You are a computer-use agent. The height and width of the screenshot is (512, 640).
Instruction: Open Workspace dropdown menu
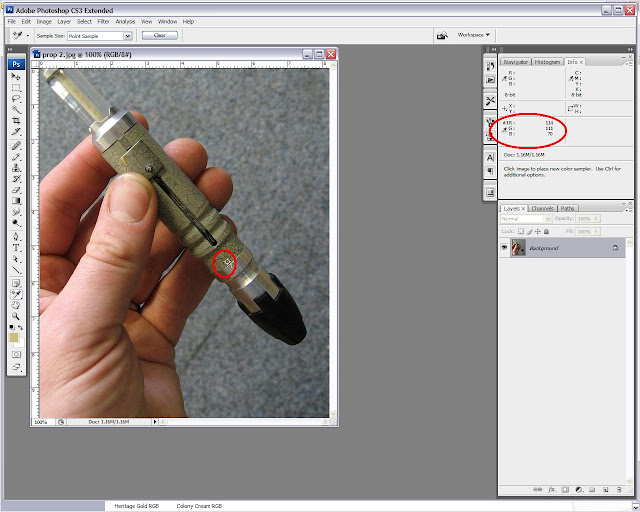coord(473,35)
